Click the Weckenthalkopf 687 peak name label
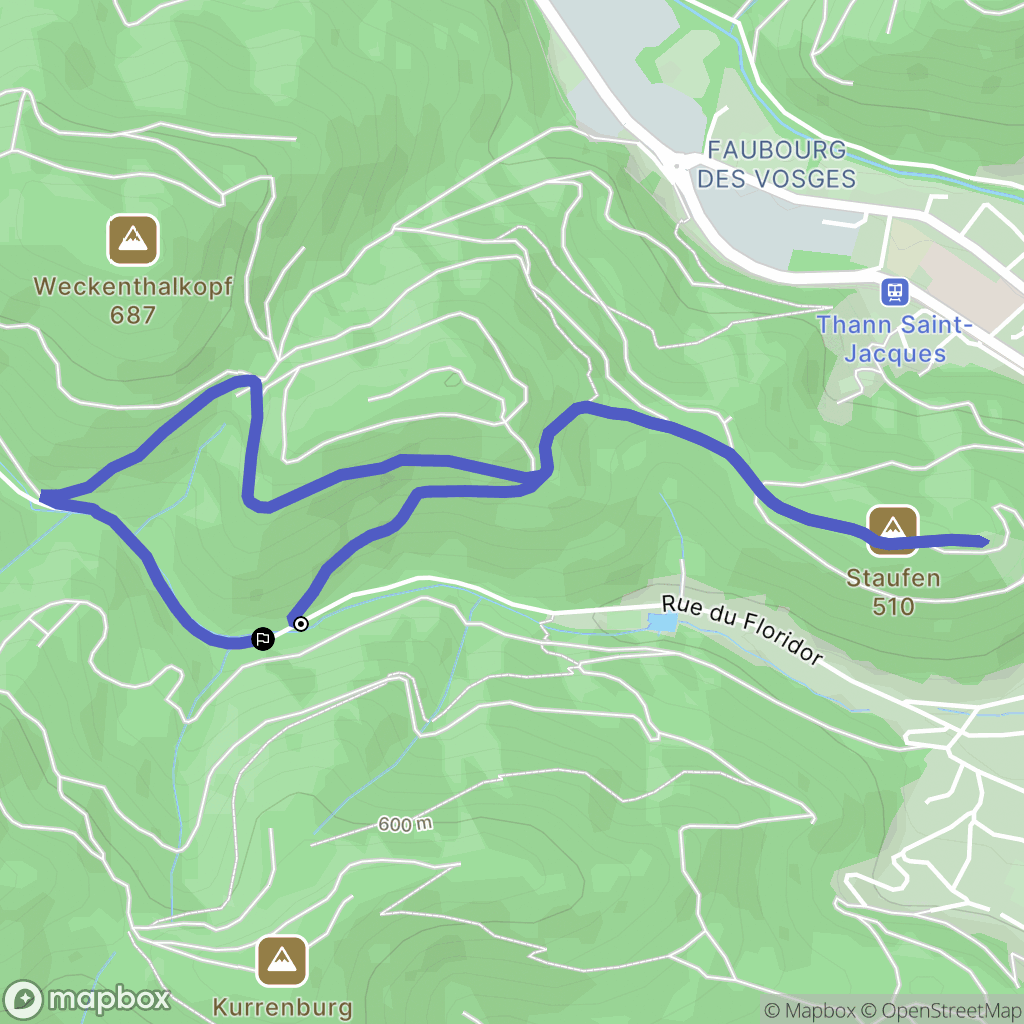The image size is (1024, 1024). (133, 300)
